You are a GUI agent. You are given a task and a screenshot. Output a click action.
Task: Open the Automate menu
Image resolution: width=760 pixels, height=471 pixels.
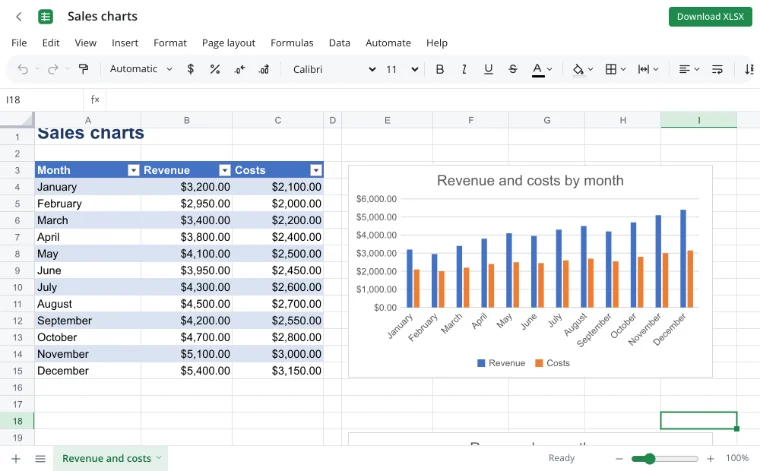388,43
